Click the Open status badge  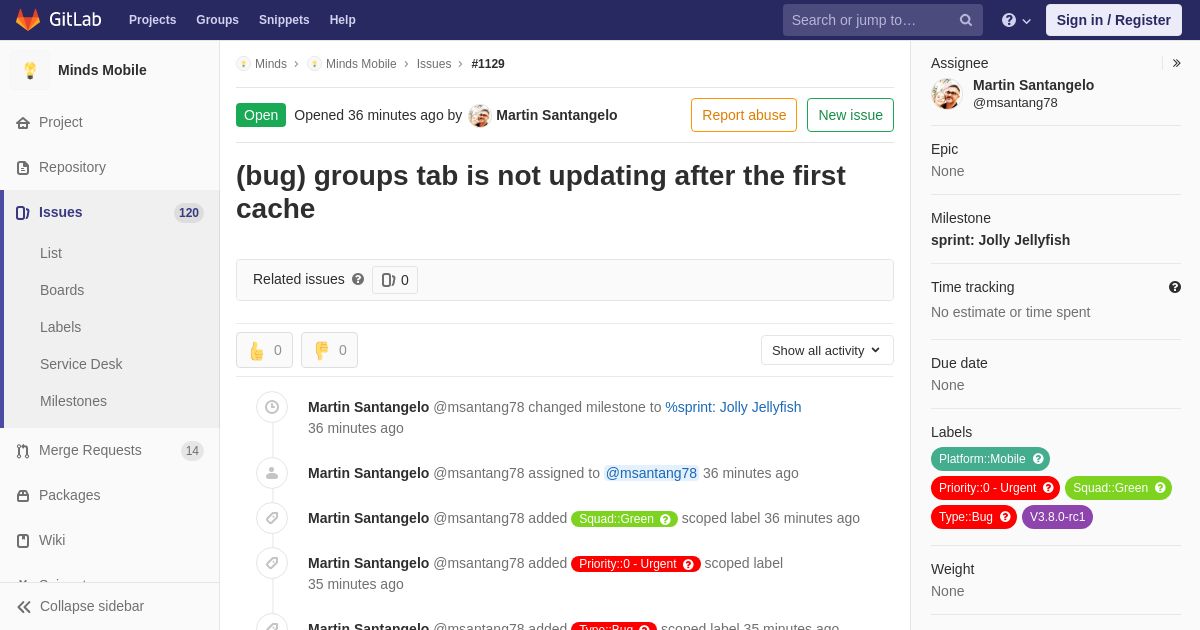tap(261, 115)
